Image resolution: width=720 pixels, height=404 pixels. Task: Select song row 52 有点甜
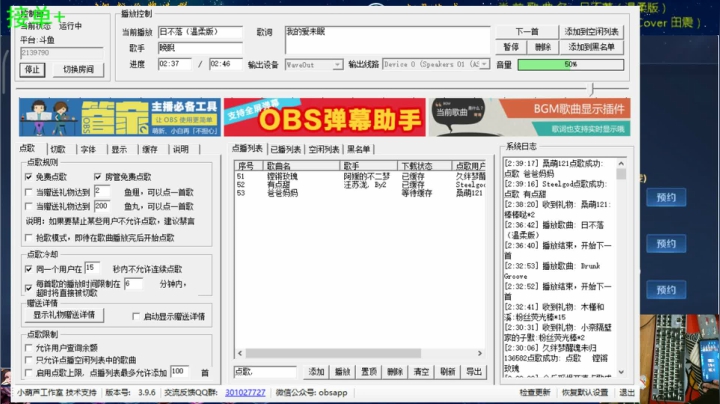(x=360, y=185)
